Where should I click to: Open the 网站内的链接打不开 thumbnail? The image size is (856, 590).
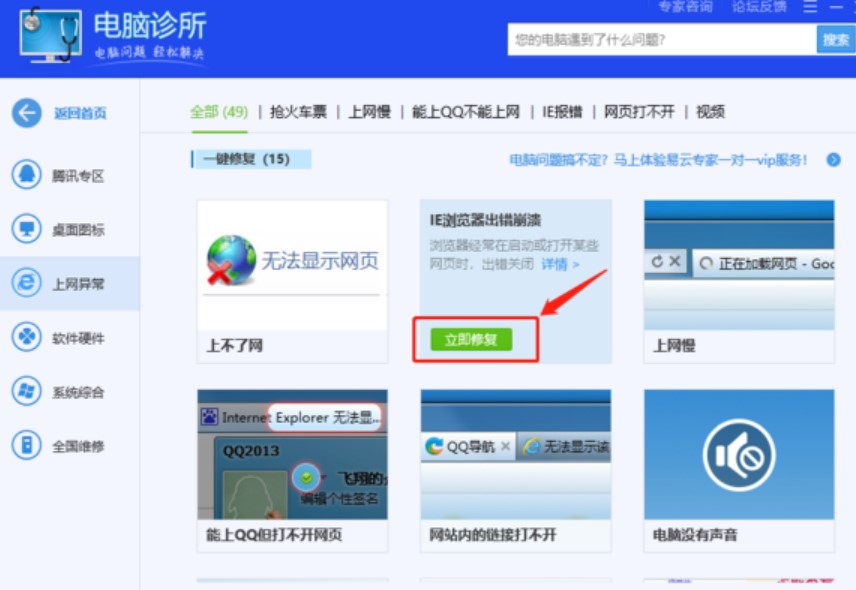click(515, 454)
